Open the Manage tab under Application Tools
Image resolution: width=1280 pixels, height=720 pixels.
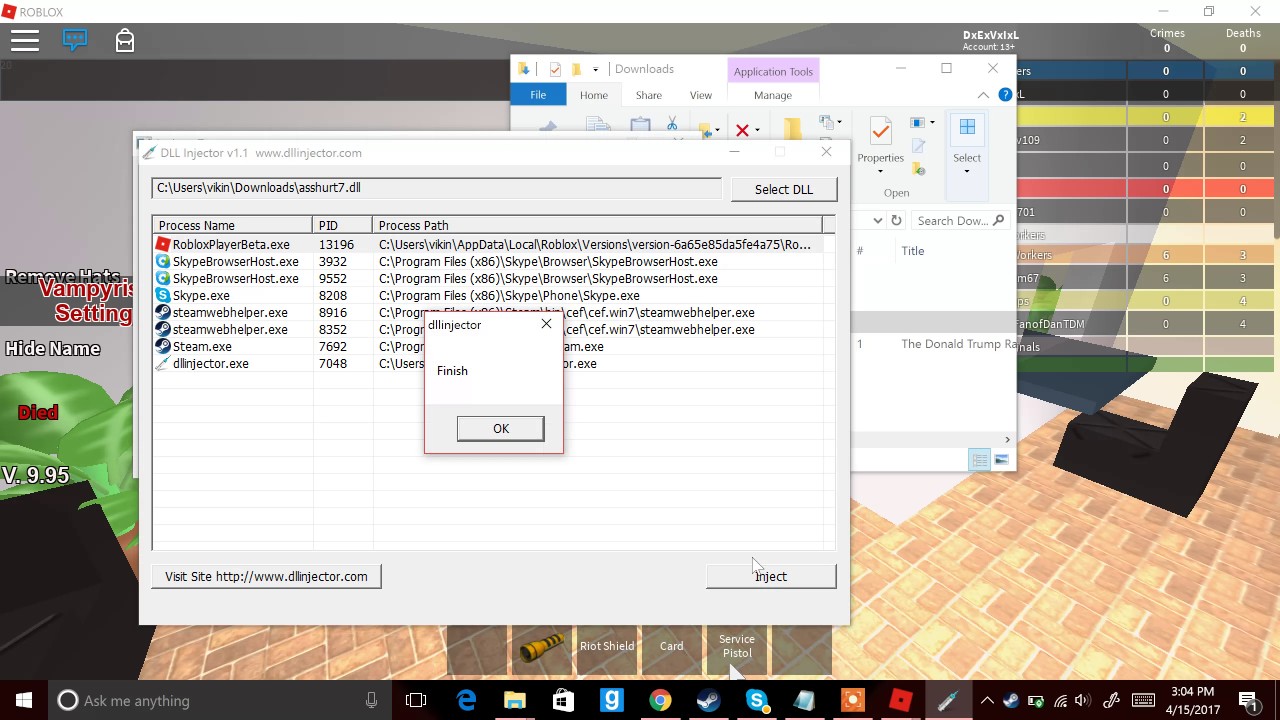click(x=773, y=95)
